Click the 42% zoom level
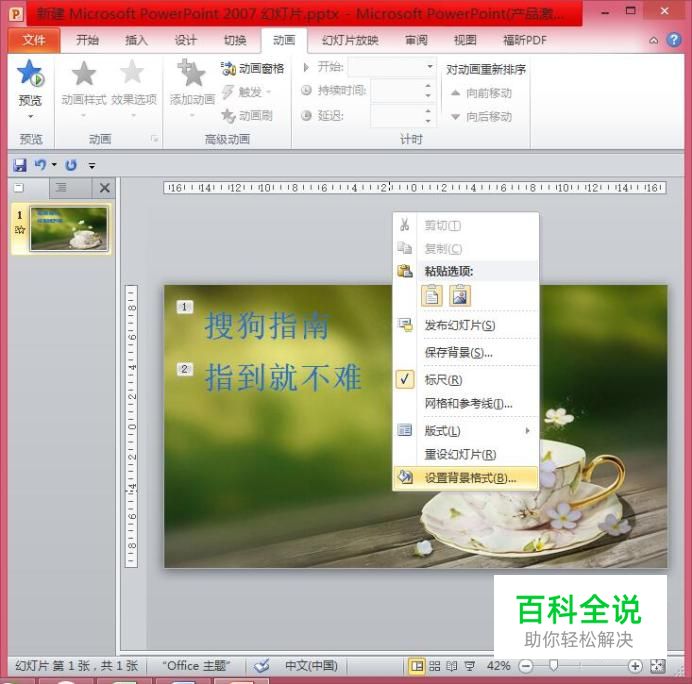The width and height of the screenshot is (692, 684). click(498, 666)
